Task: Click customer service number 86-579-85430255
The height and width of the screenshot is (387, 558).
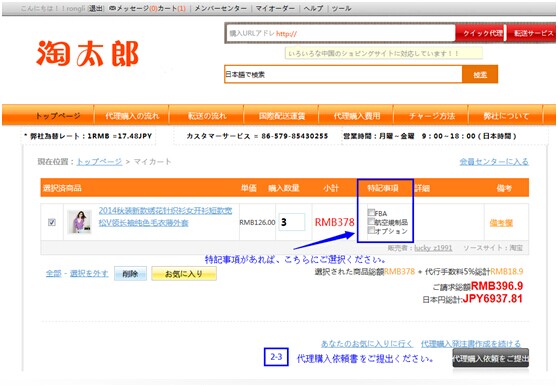Action: 295,136
